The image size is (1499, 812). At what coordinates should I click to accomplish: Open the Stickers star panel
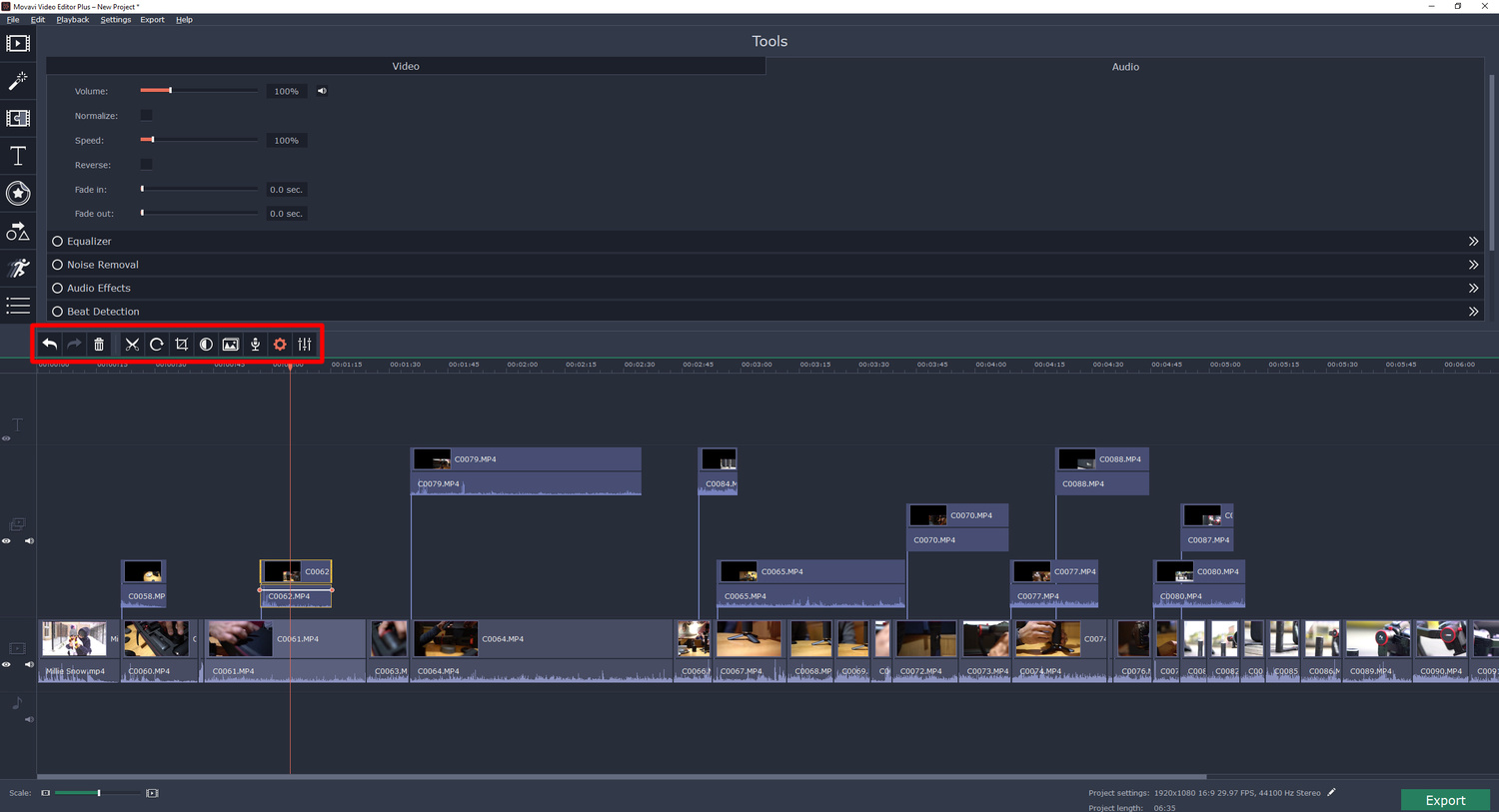pyautogui.click(x=18, y=193)
